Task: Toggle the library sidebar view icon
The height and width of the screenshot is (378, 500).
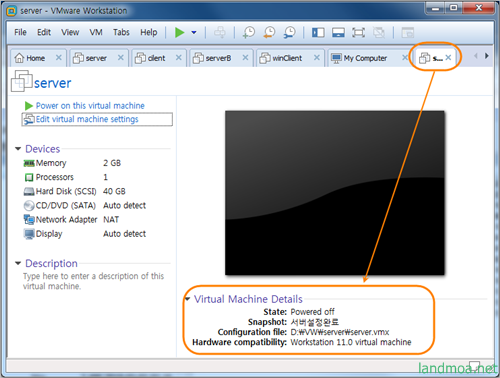Action: coord(318,33)
